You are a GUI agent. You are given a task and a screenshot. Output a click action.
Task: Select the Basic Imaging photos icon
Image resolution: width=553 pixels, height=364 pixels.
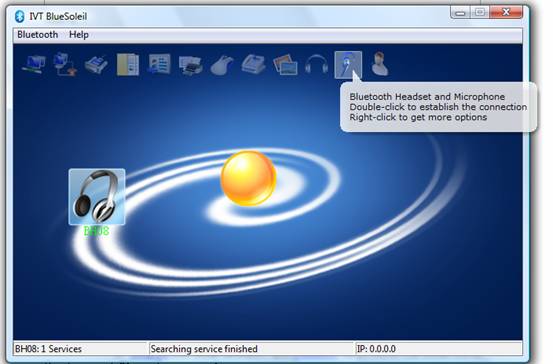(285, 64)
